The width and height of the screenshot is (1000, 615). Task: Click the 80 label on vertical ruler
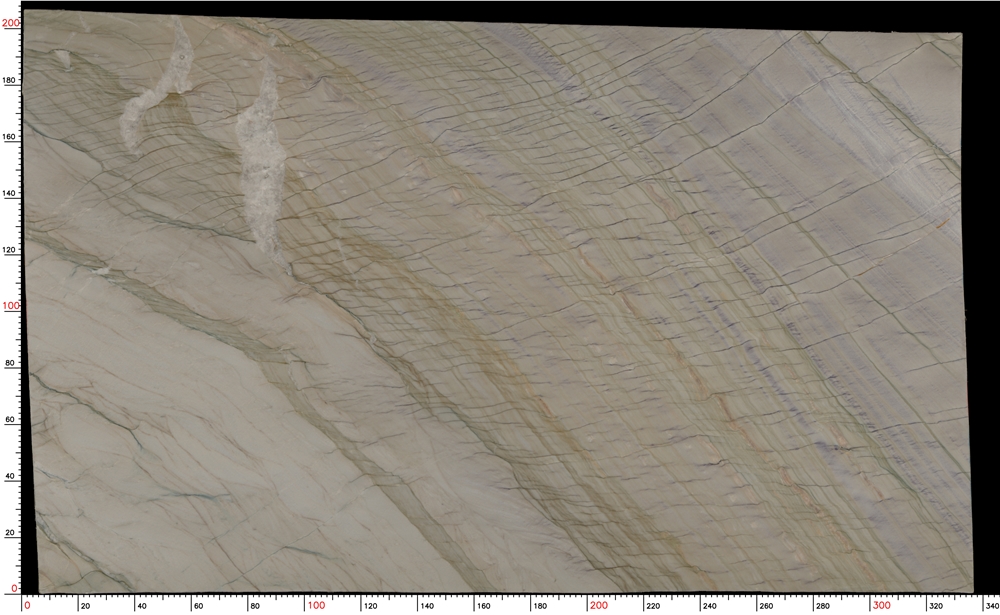(x=10, y=362)
